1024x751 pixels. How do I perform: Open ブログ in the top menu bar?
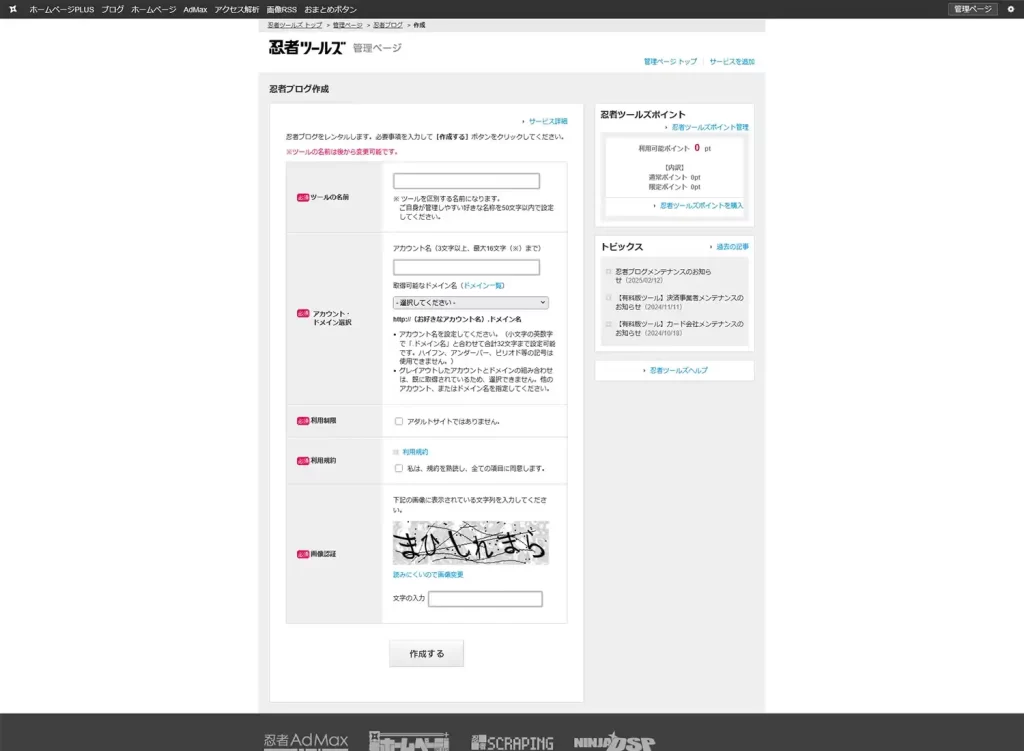tap(112, 9)
